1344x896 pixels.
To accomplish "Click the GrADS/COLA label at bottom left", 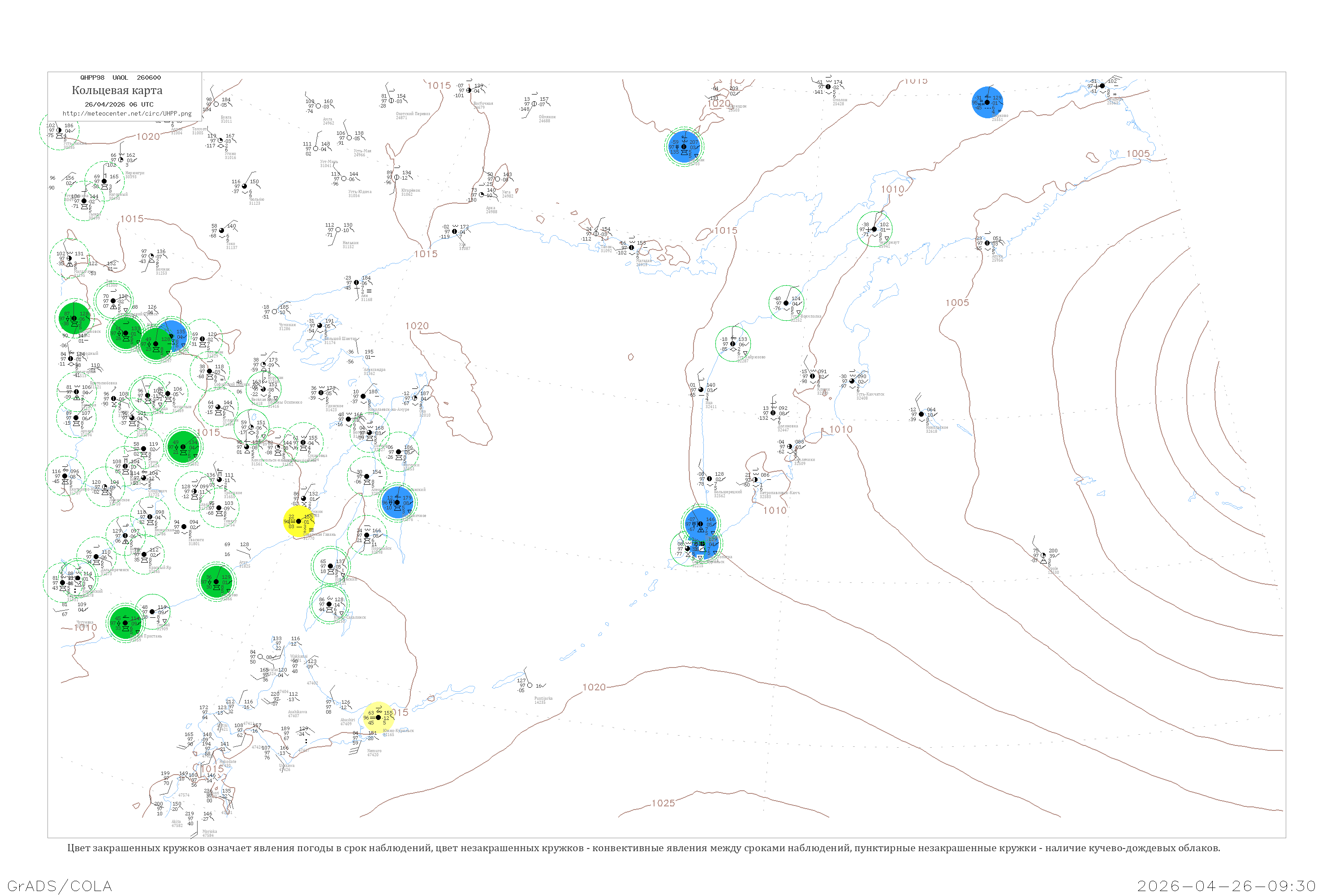I will click(x=60, y=886).
